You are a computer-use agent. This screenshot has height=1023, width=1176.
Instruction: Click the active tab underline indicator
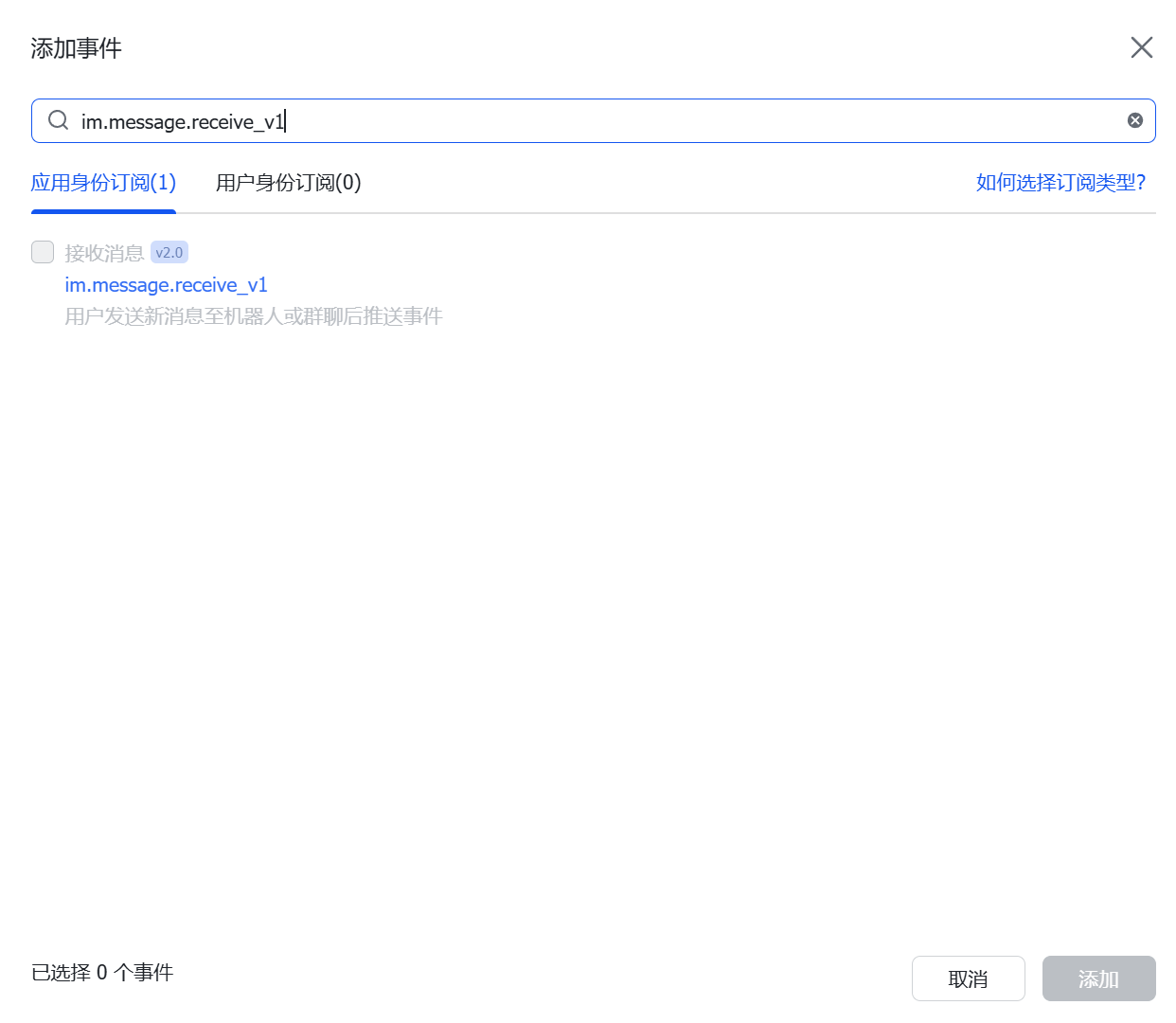coord(103,213)
